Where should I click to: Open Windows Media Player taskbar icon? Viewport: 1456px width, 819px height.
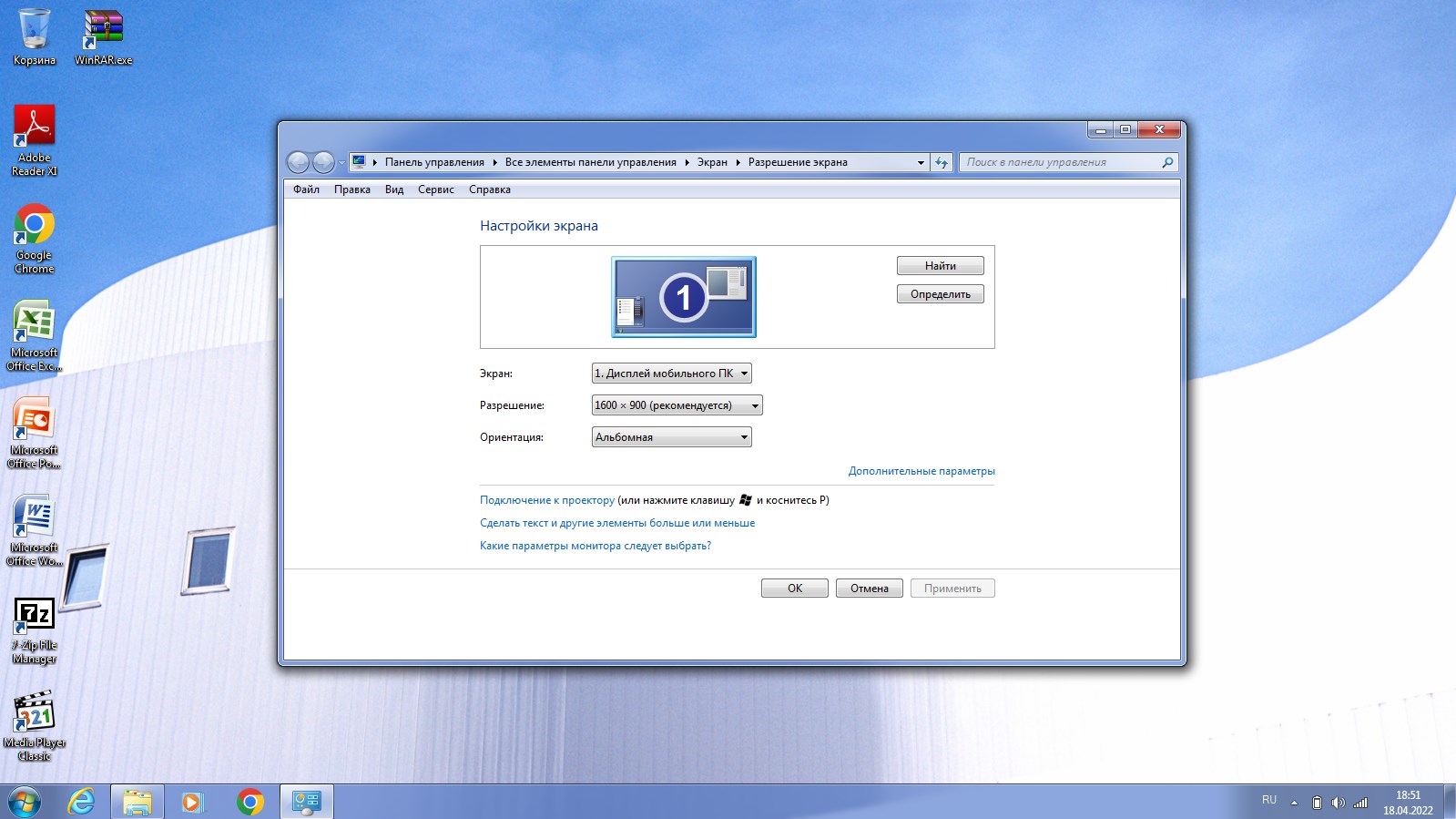click(x=192, y=802)
